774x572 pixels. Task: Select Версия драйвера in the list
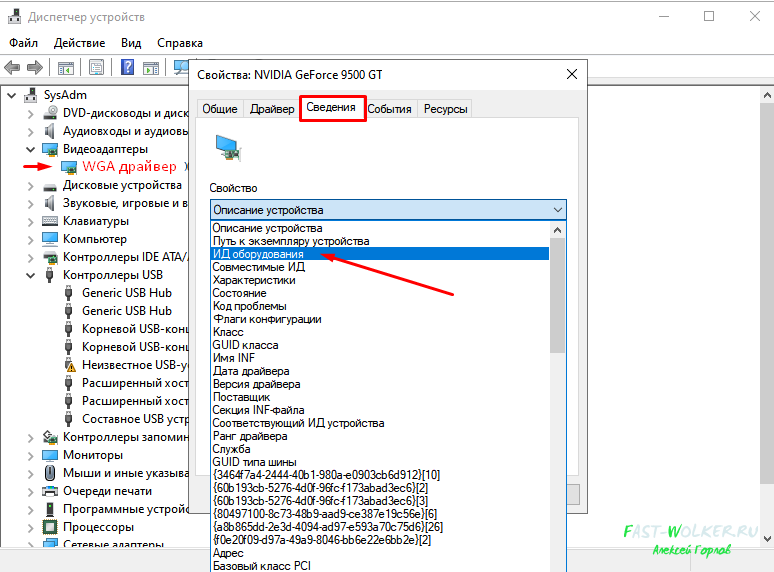tap(380, 384)
